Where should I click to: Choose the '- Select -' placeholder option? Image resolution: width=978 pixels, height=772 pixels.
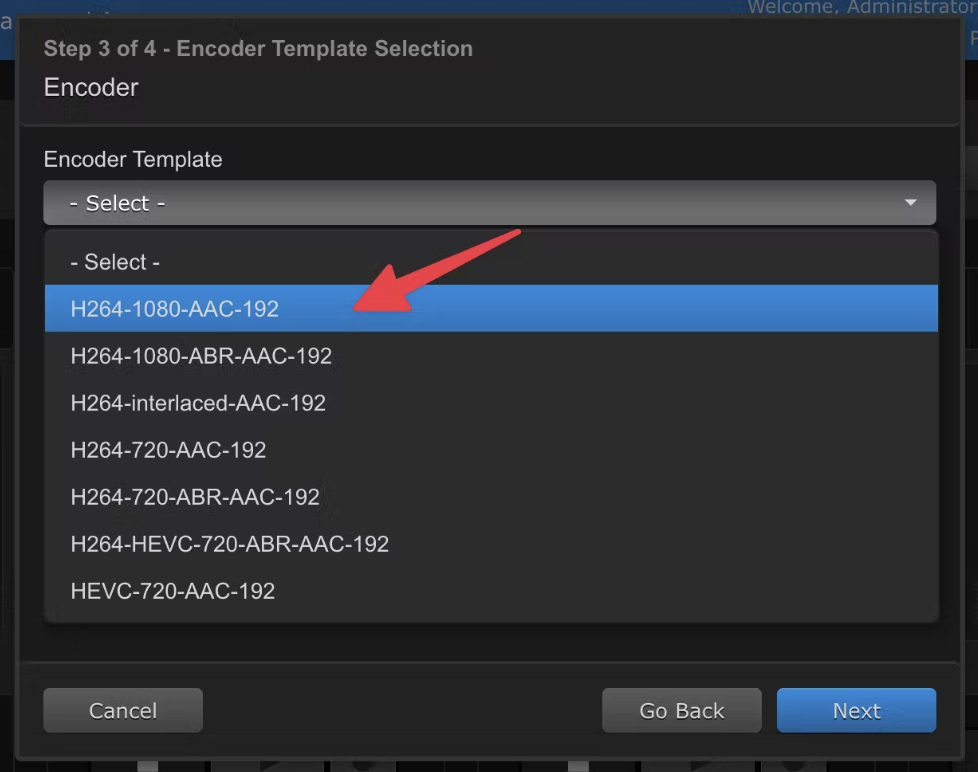(491, 262)
